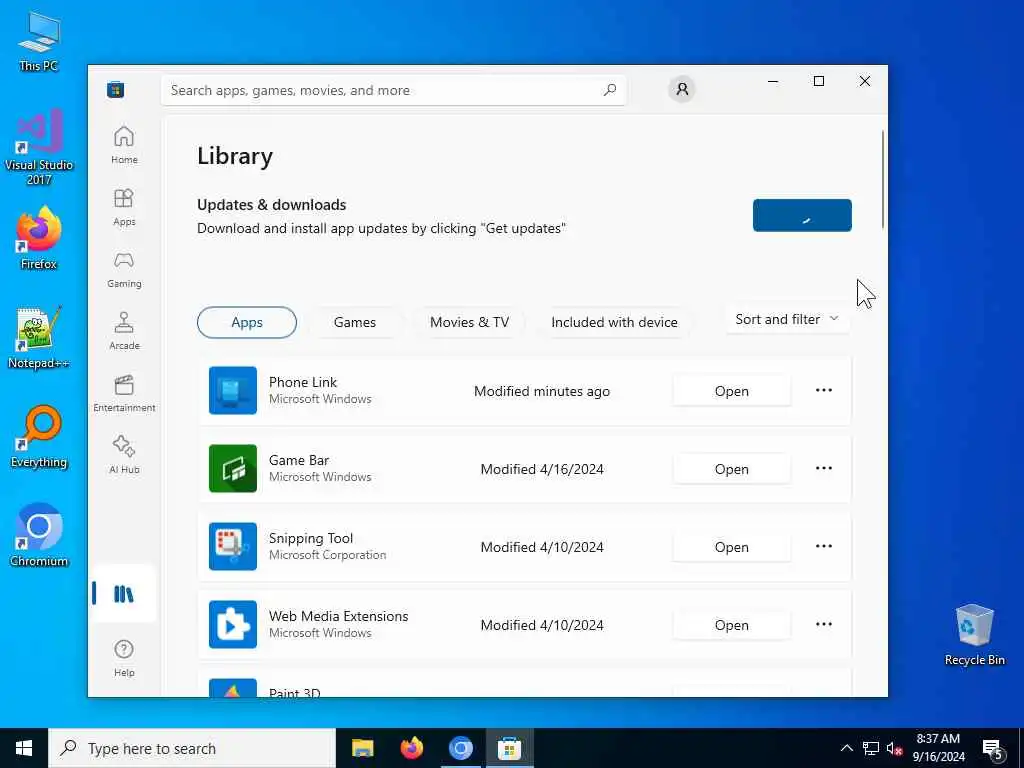
Task: Show hidden system tray icons
Action: click(846, 748)
